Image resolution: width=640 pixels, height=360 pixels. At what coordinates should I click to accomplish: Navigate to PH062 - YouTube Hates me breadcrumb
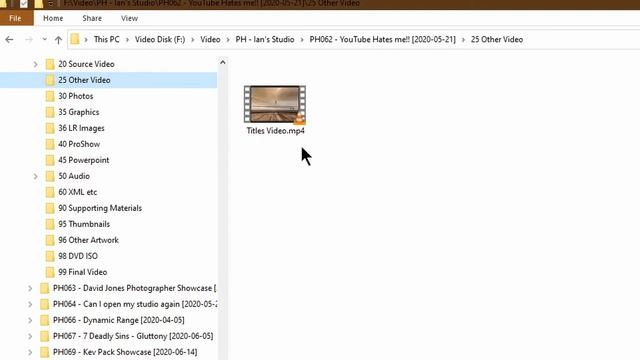tap(382, 40)
